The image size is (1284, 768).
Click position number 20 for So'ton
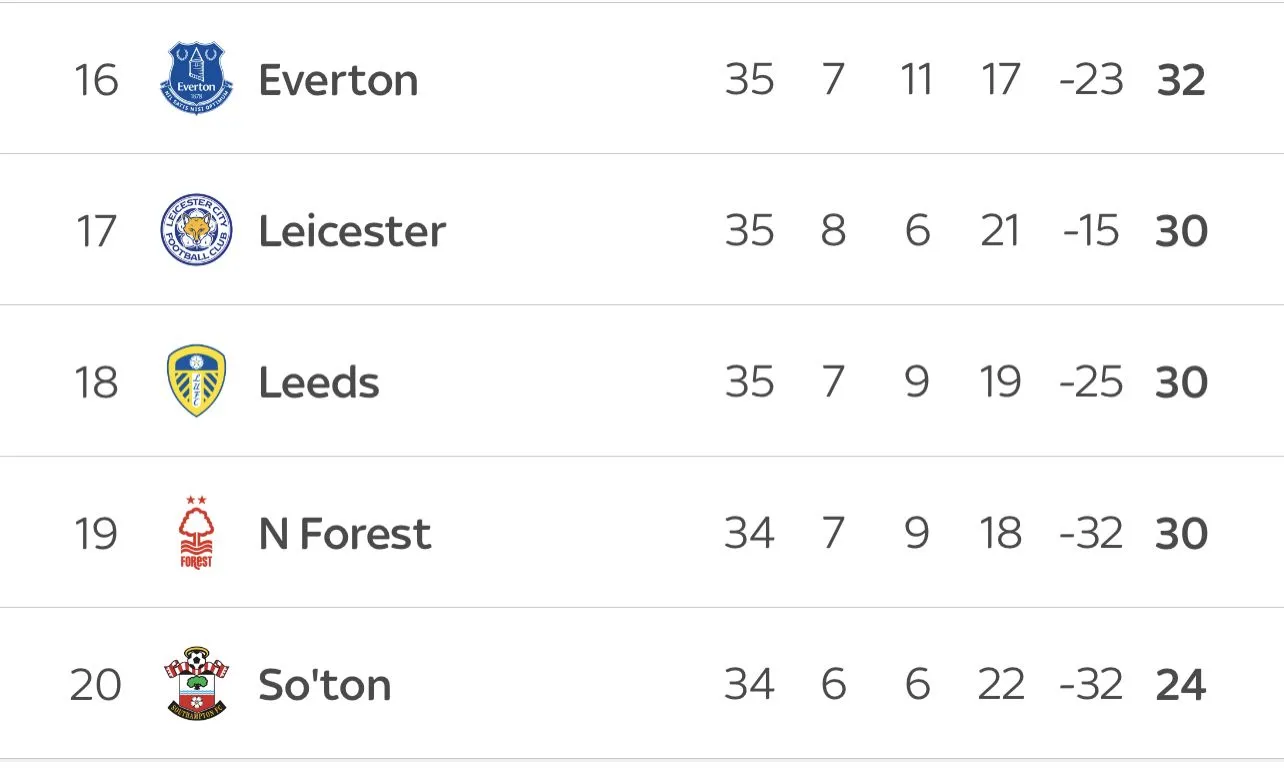coord(96,684)
